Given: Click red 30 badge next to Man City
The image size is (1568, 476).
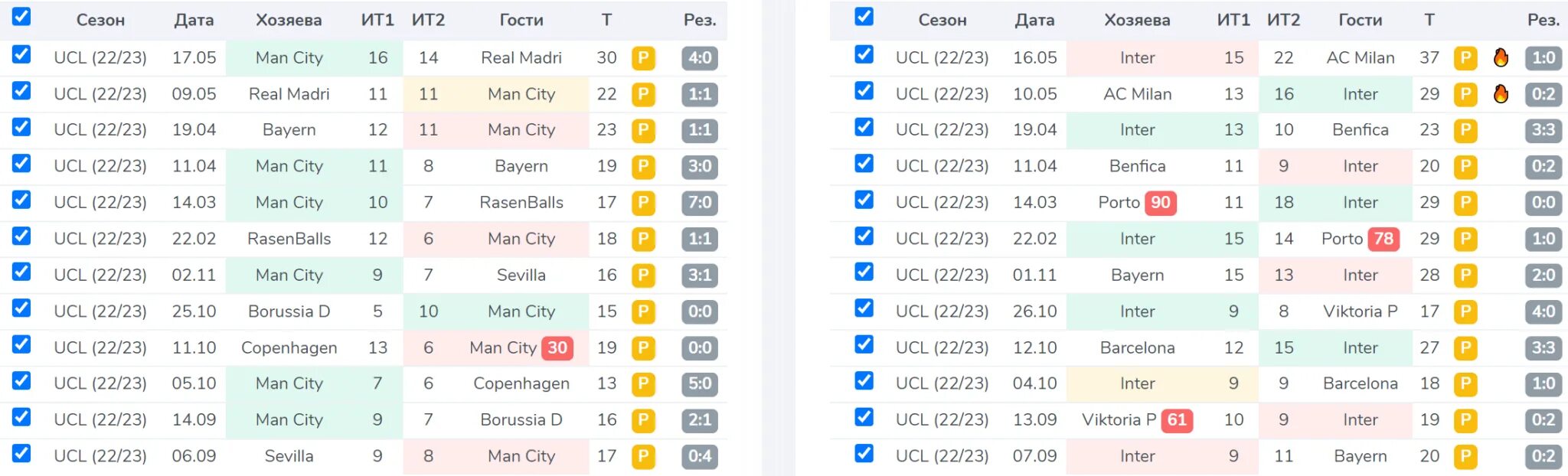Looking at the screenshot, I should tap(557, 348).
